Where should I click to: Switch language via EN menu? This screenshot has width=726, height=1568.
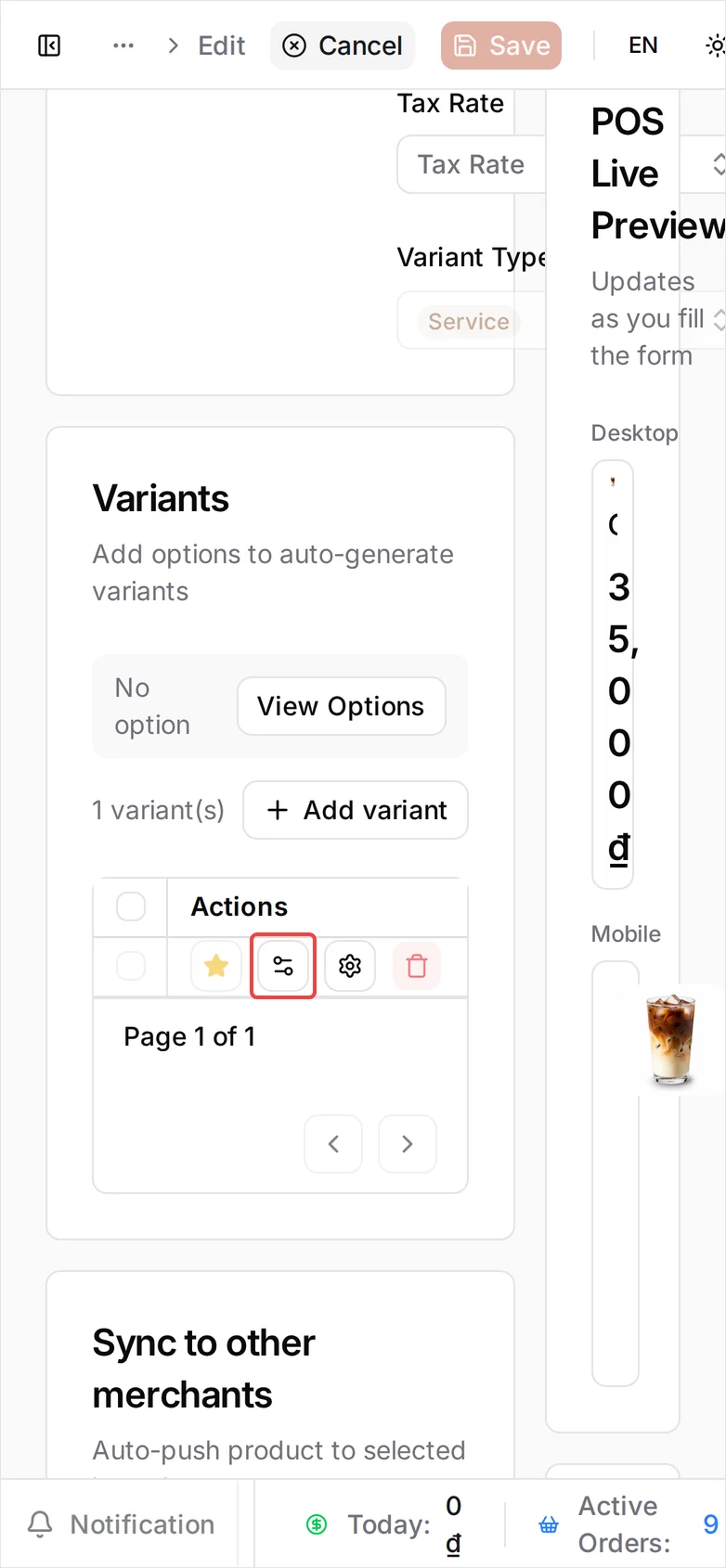click(x=643, y=45)
